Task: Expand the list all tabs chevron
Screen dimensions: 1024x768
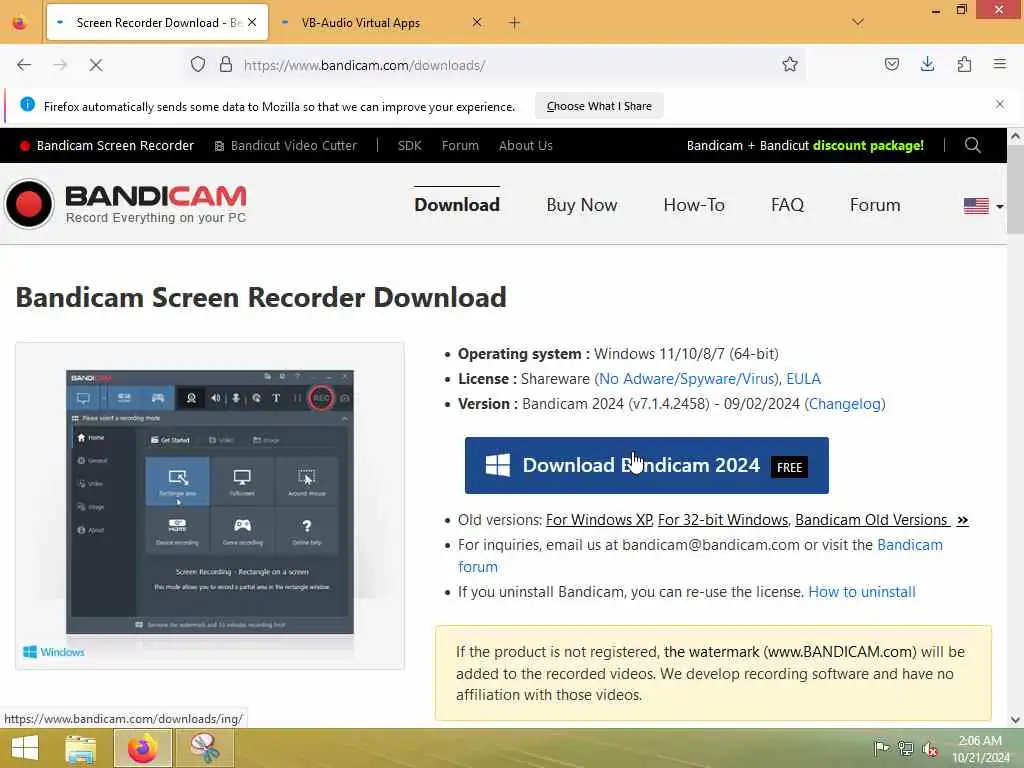Action: point(858,22)
